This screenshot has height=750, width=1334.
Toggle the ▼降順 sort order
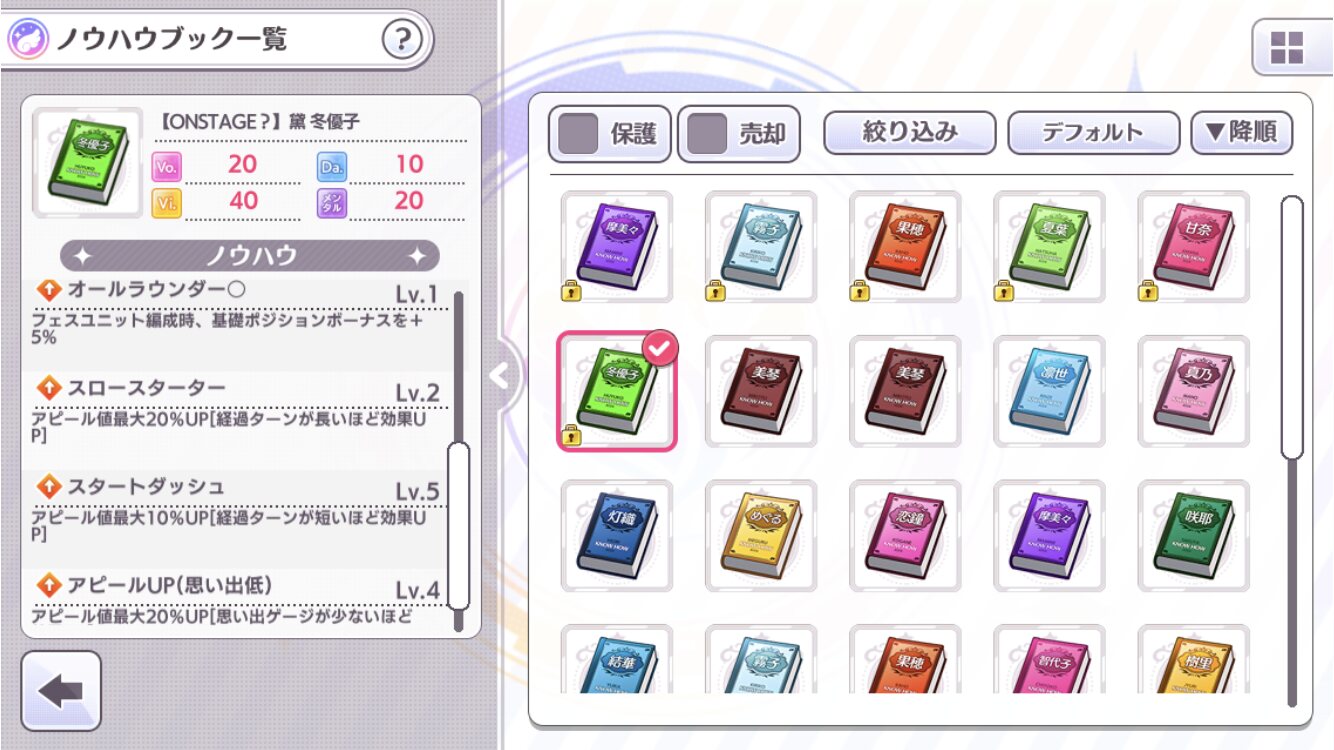tap(1242, 132)
